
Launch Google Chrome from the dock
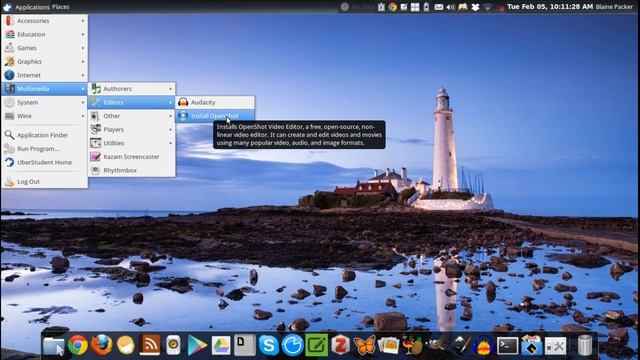point(78,345)
